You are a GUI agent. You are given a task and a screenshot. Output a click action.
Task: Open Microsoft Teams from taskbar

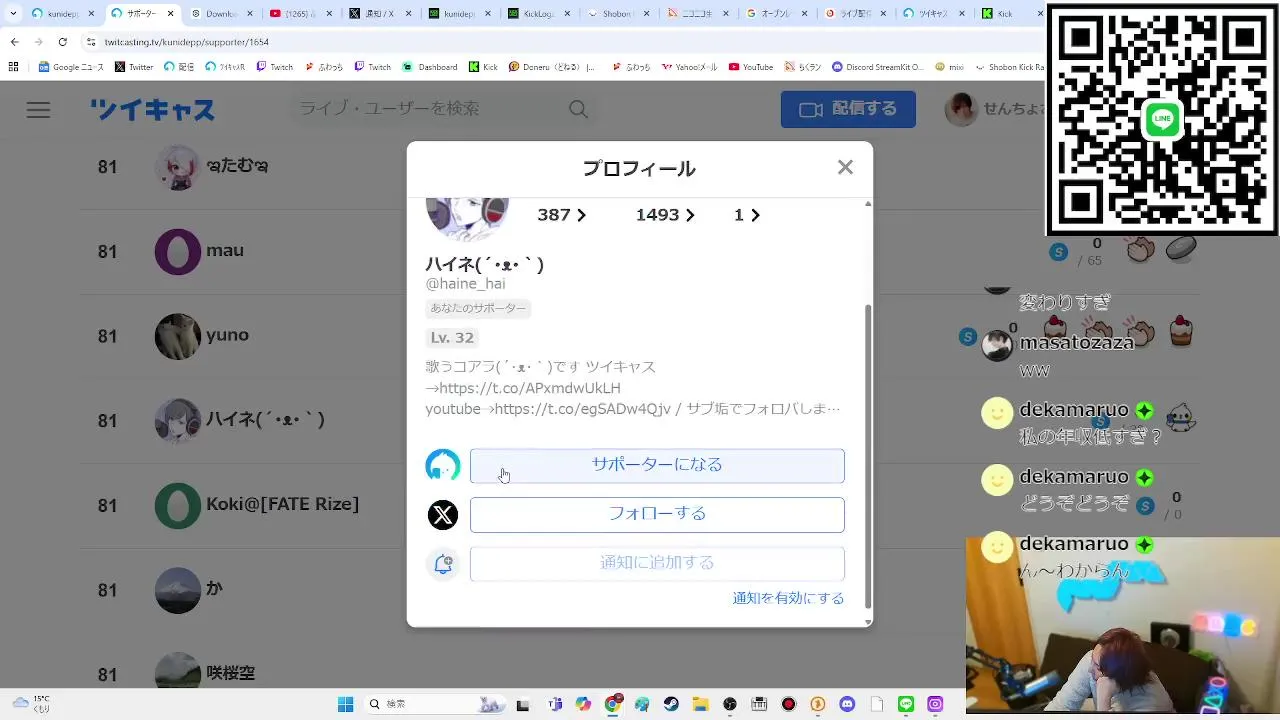(555, 704)
